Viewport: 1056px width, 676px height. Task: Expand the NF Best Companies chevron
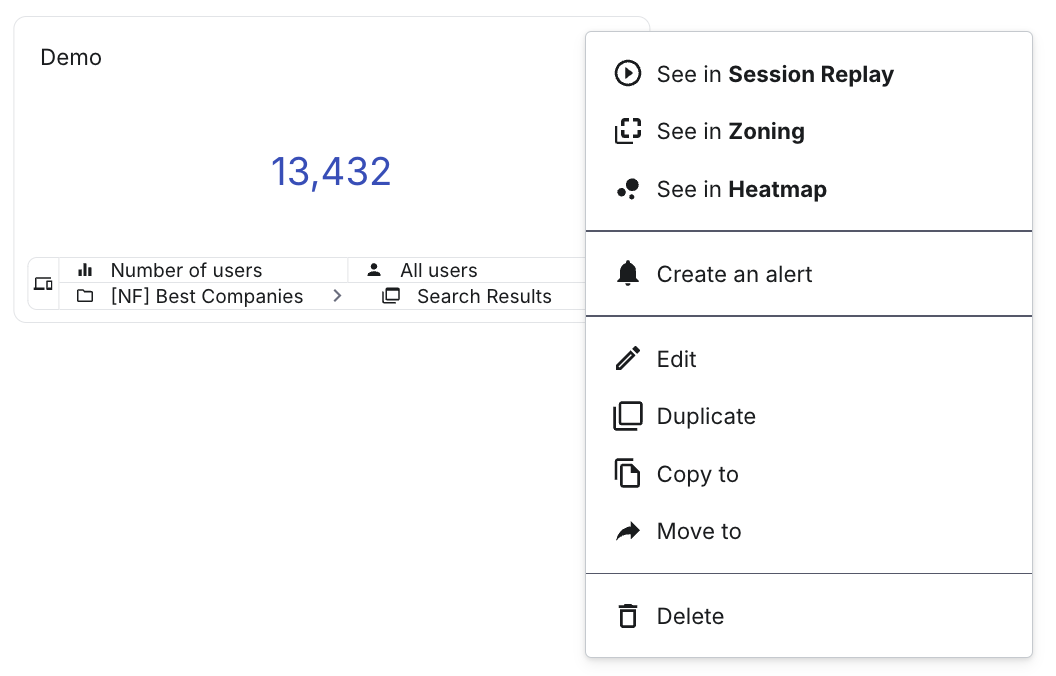coord(337,295)
